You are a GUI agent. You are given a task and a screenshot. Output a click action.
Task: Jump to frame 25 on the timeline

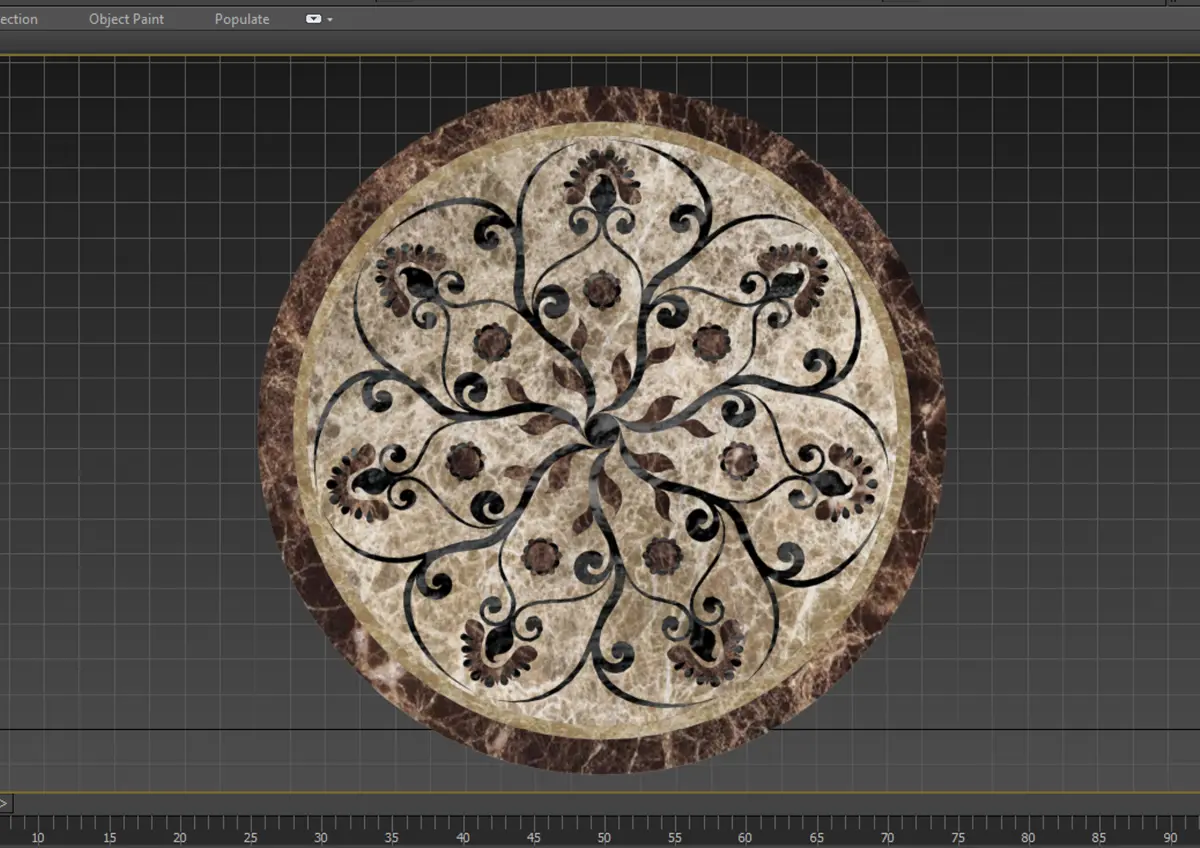pos(250,836)
